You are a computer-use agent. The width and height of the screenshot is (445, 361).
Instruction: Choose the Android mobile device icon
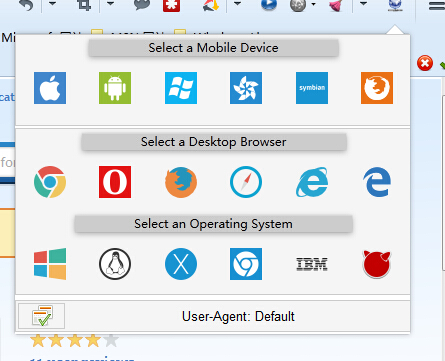click(x=115, y=88)
